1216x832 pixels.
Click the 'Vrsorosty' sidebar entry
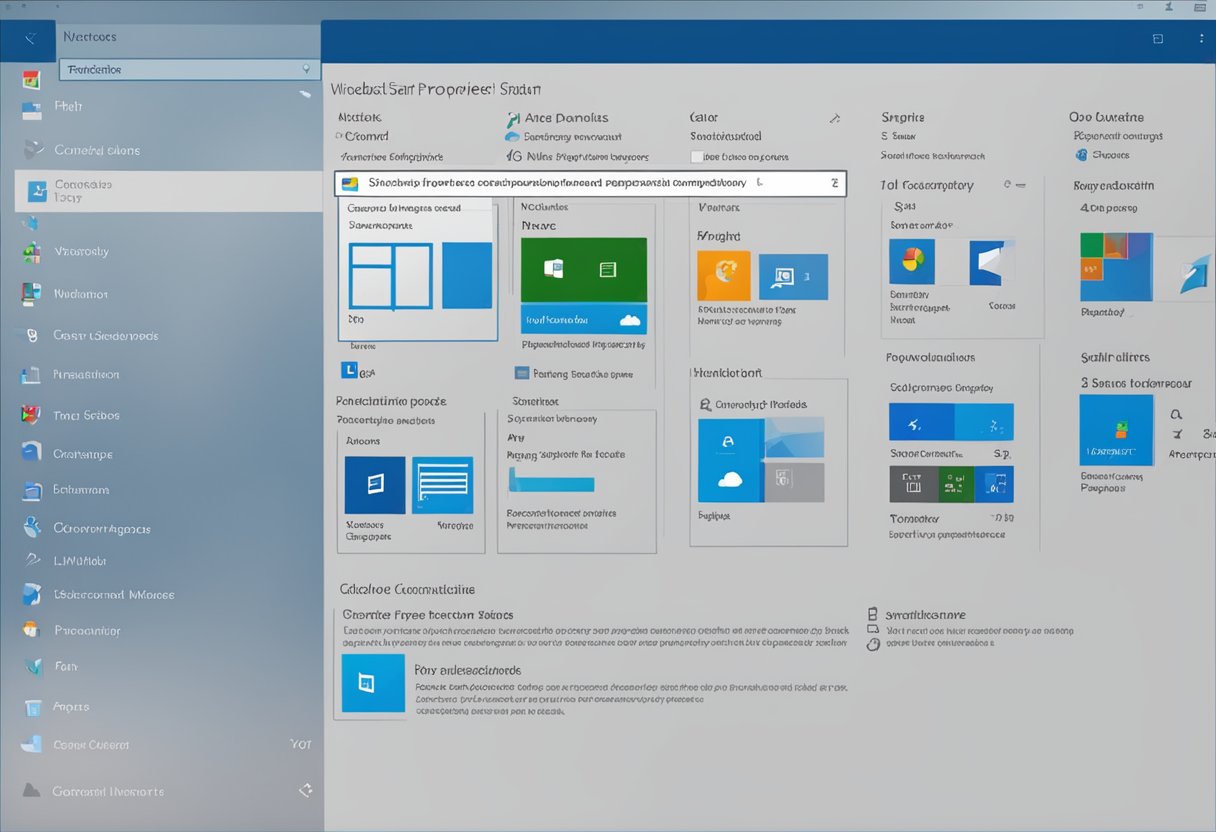click(x=81, y=252)
